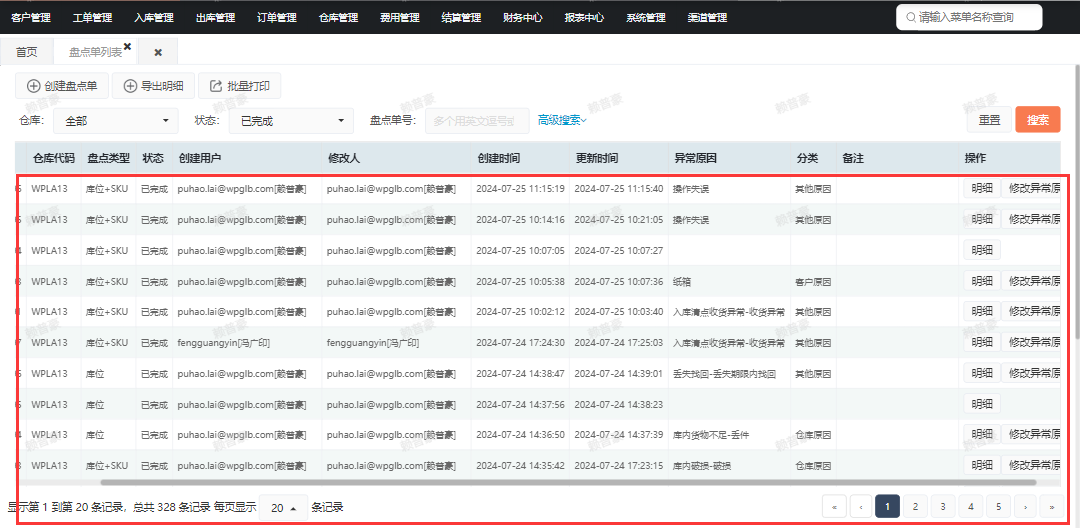Click the 仓库代码 column header
Viewport: 1080px width, 528px height.
[54, 158]
